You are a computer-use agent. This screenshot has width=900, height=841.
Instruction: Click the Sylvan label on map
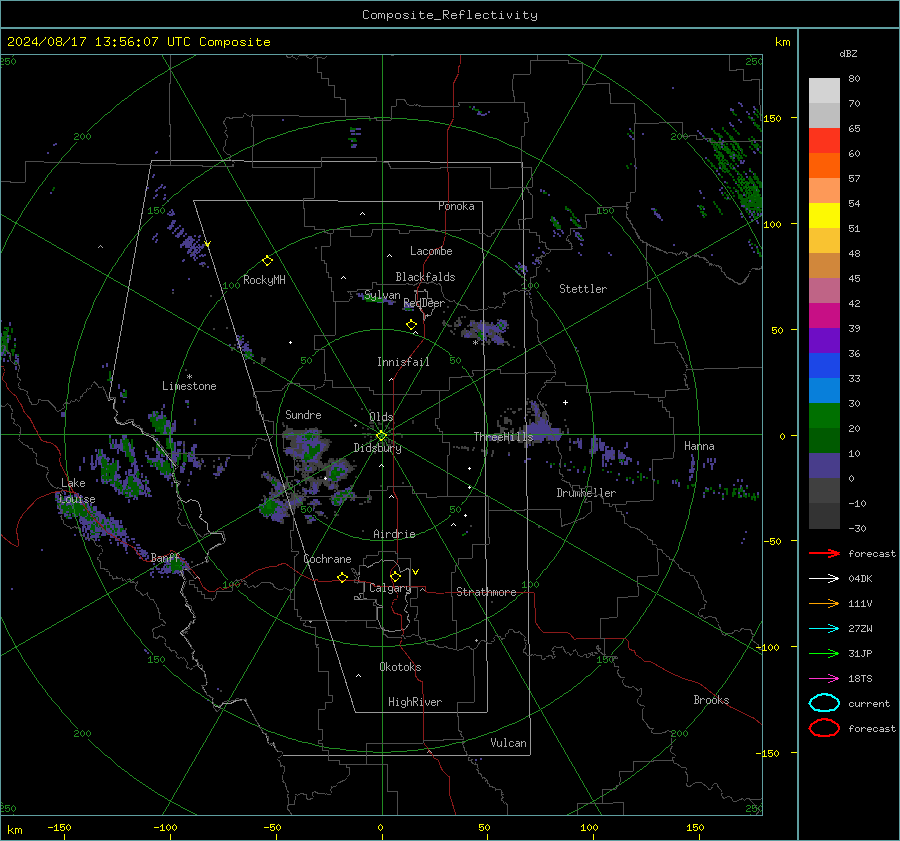(x=382, y=296)
